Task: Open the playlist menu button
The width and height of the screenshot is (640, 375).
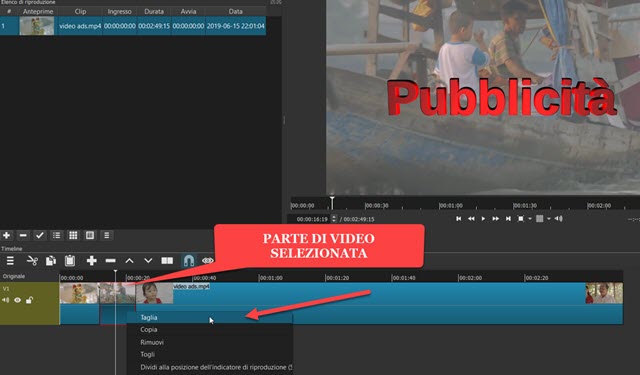Action: 107,235
